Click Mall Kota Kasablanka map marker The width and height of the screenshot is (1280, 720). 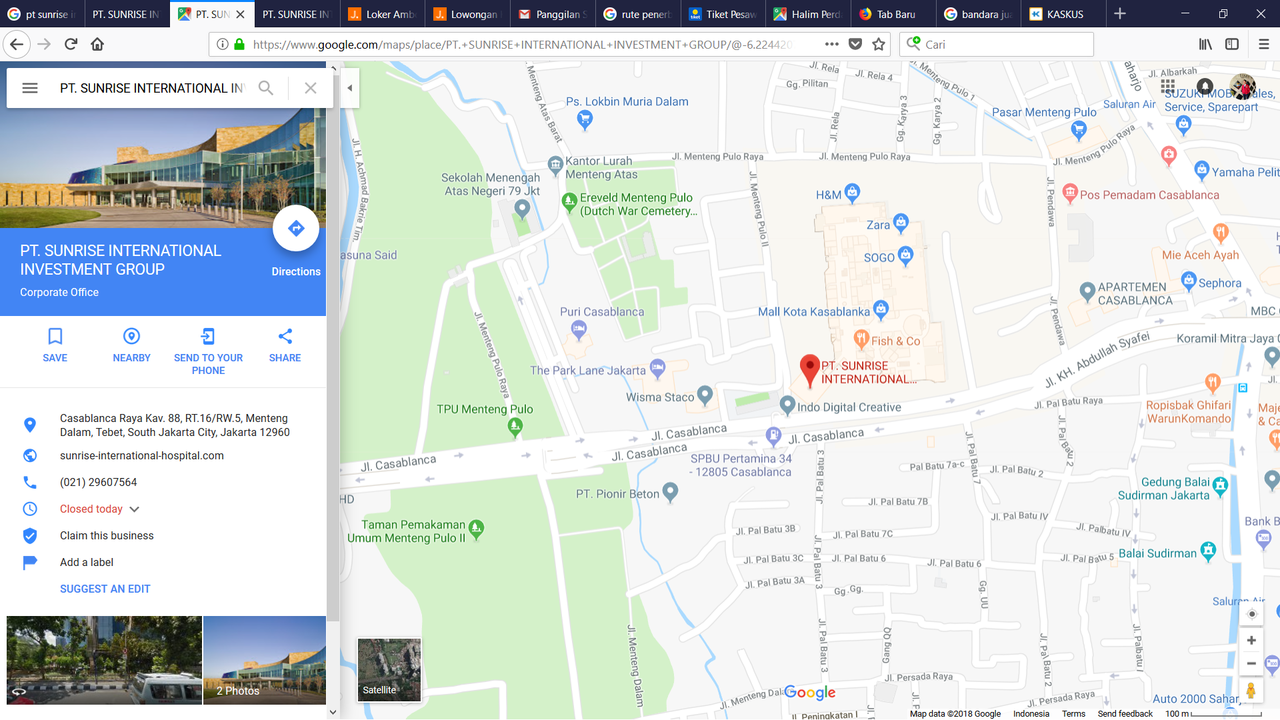tap(880, 309)
